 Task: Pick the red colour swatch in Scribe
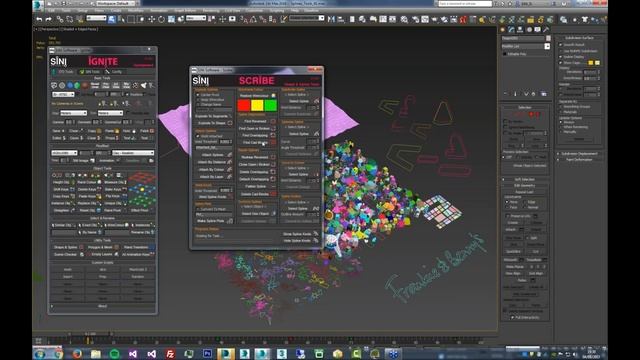244,105
